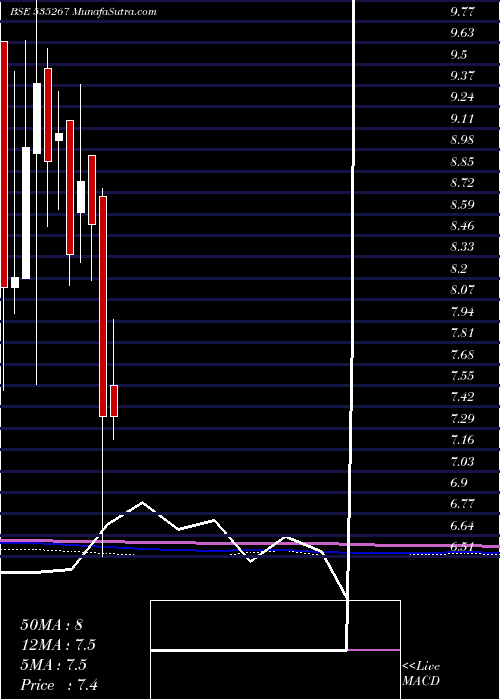Click the 9.11 price axis label
Image resolution: width=500 pixels, height=700 pixels.
(x=462, y=119)
